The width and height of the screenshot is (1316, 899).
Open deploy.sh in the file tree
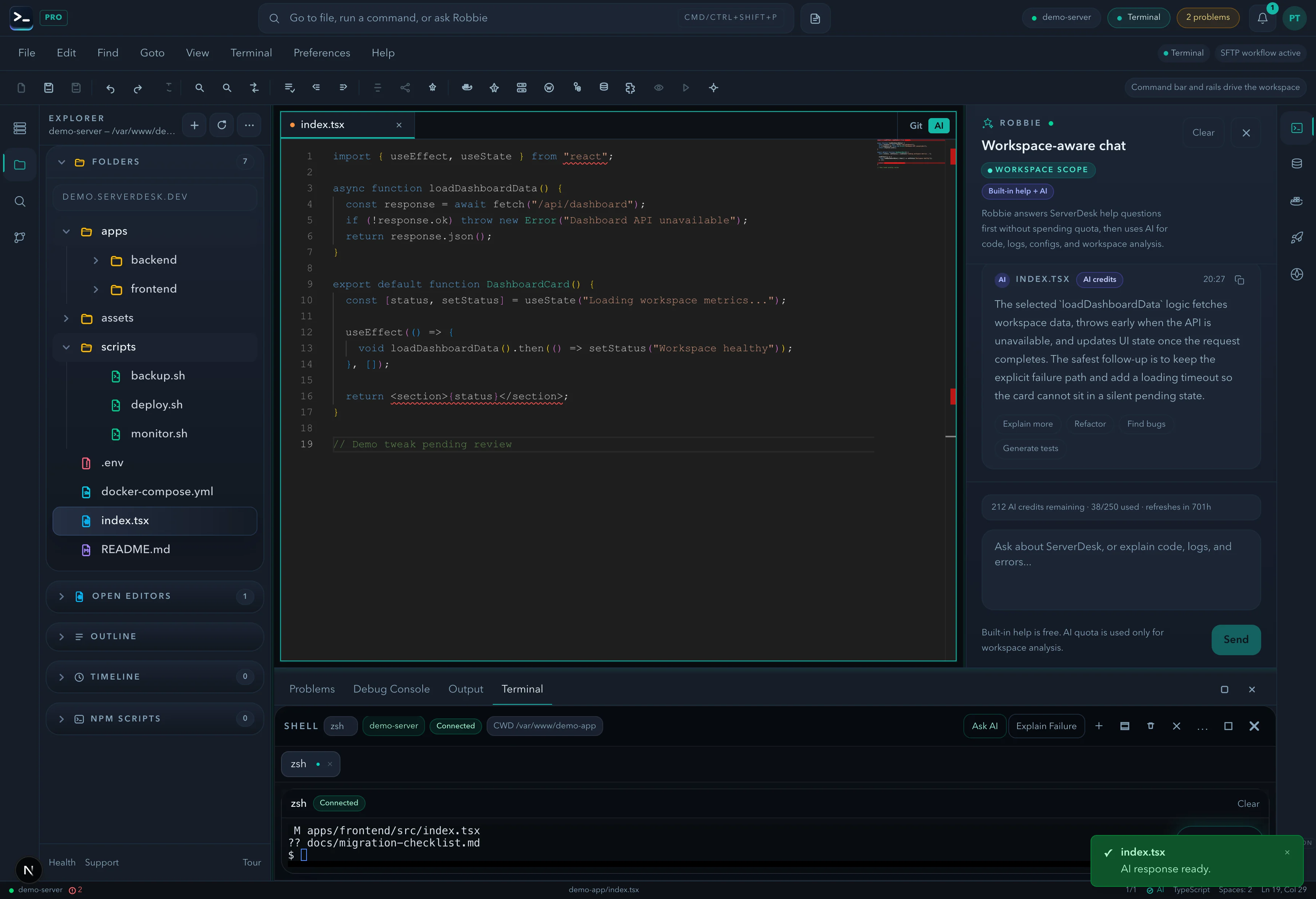pos(155,405)
